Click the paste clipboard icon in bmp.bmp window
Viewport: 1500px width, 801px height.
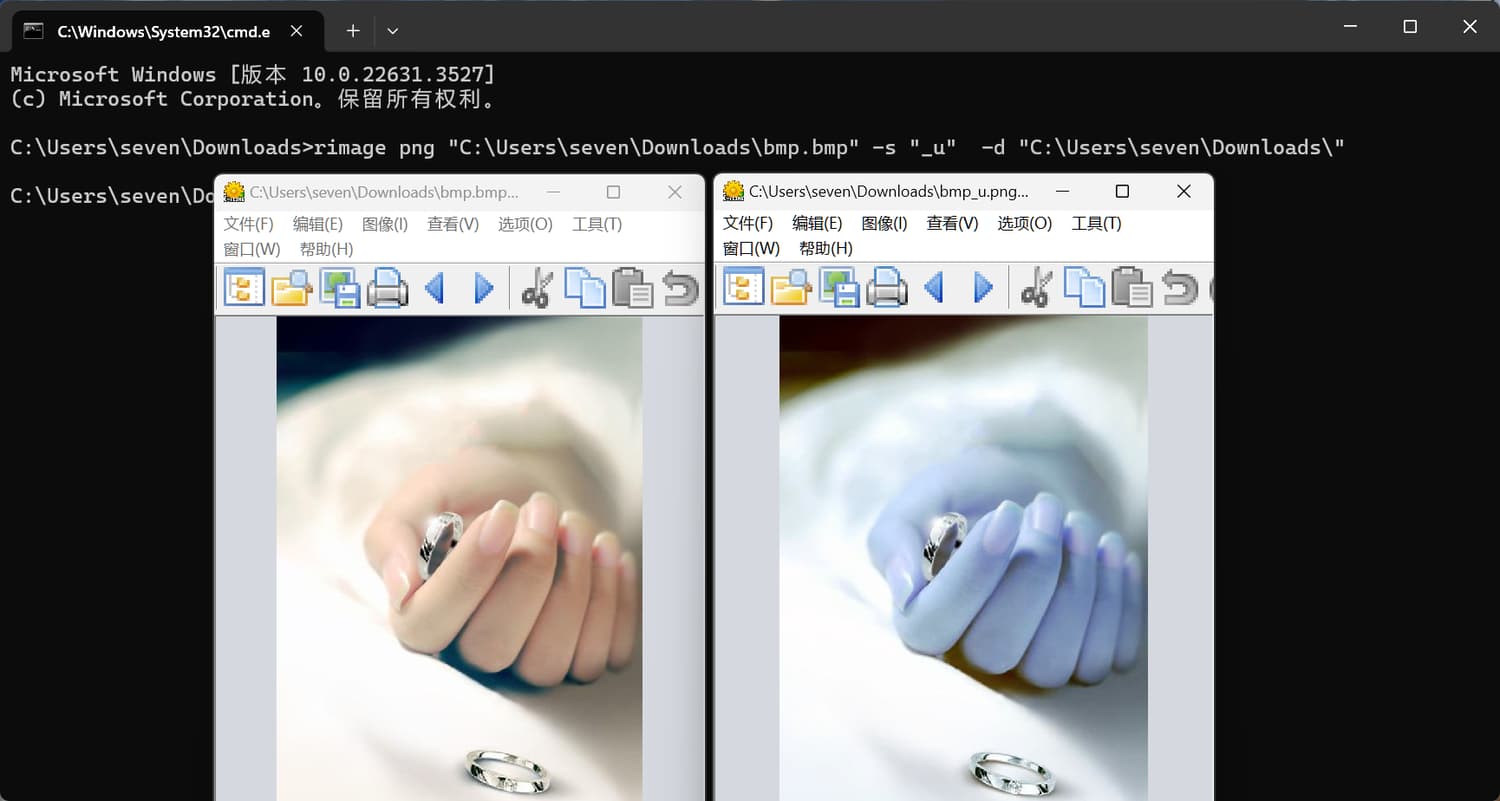(632, 289)
